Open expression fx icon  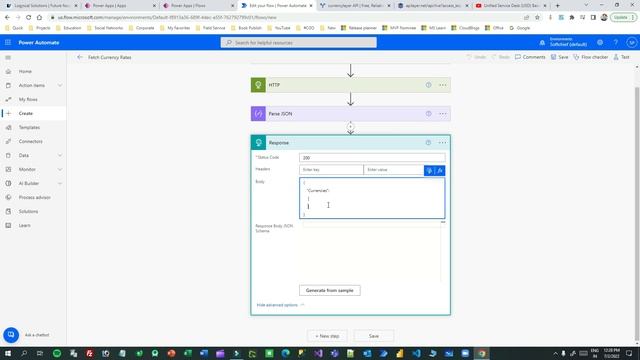pyautogui.click(x=440, y=171)
